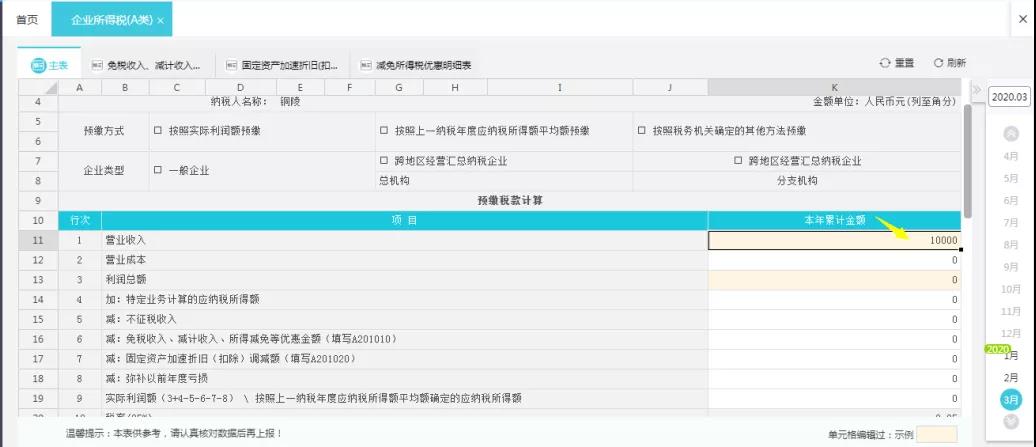Select 7月 in the month list
Image resolution: width=1036 pixels, height=447 pixels.
click(x=1011, y=223)
